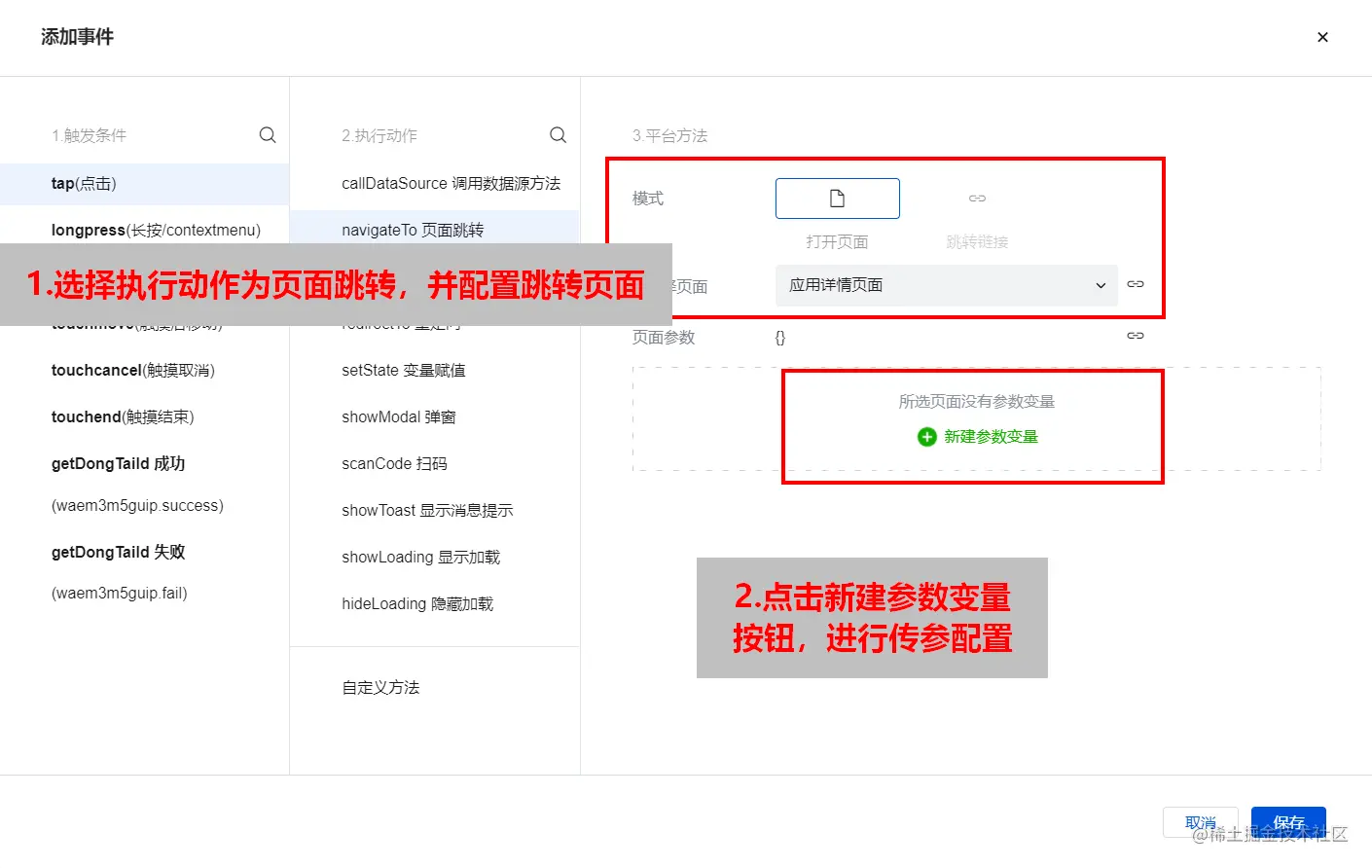
Task: Click 取消 cancel button
Action: (x=1201, y=822)
